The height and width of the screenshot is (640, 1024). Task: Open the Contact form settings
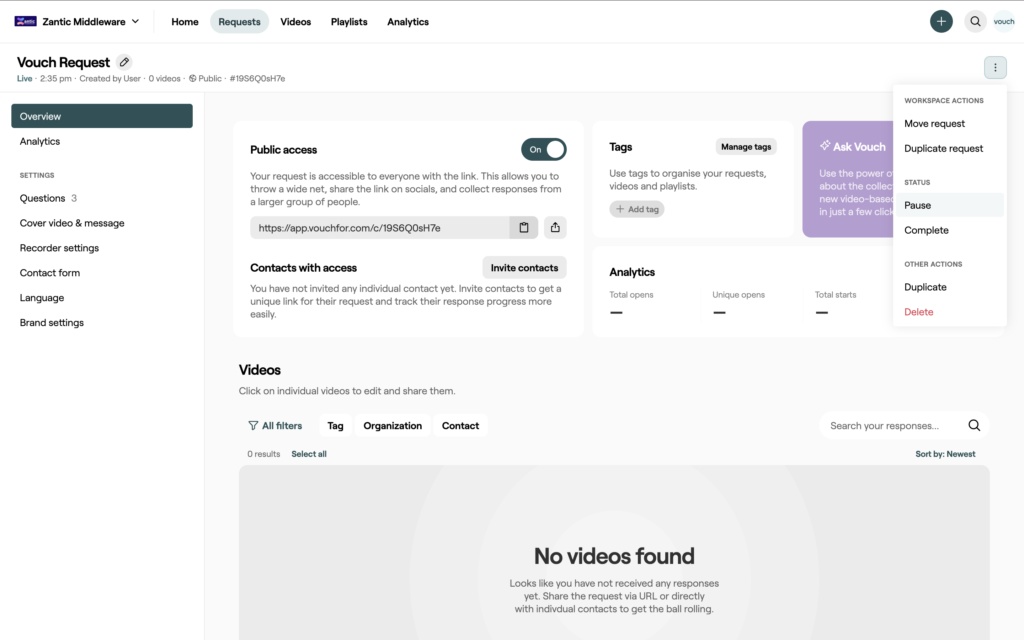tap(50, 272)
